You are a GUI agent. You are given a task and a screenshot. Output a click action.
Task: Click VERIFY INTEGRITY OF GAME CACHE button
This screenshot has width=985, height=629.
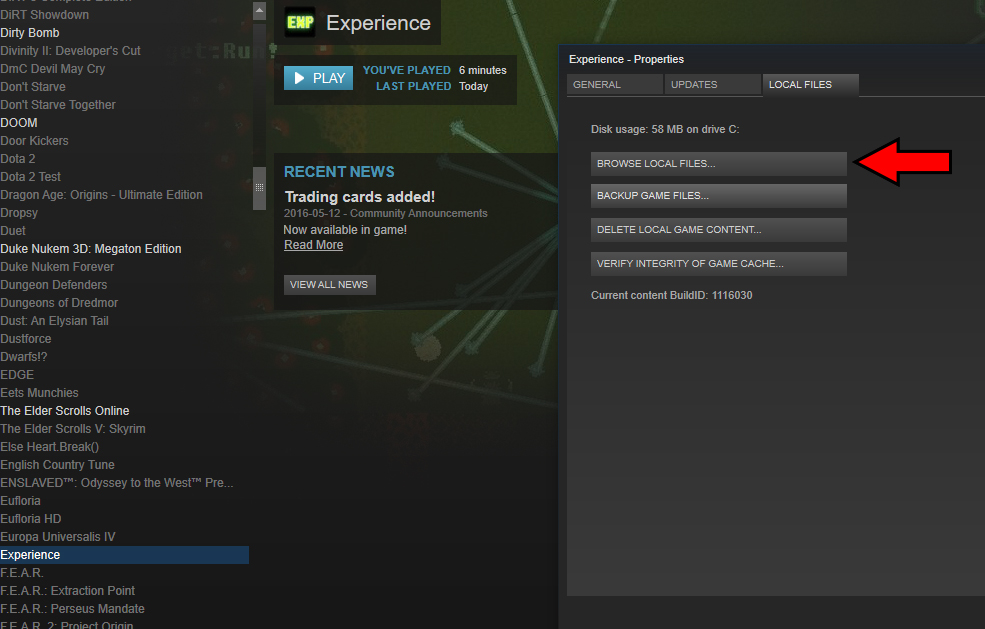point(719,263)
